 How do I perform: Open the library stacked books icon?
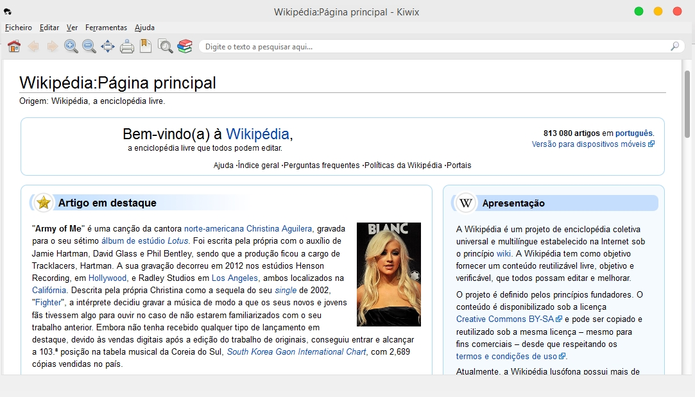(x=185, y=46)
